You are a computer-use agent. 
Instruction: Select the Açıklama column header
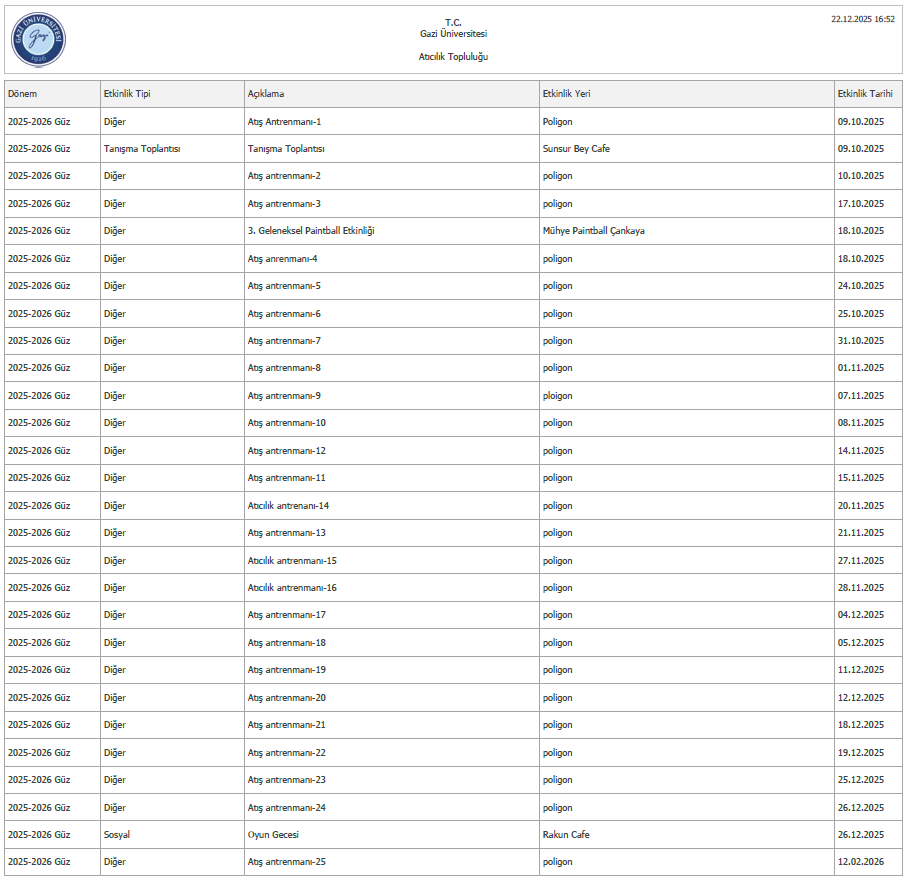(266, 94)
